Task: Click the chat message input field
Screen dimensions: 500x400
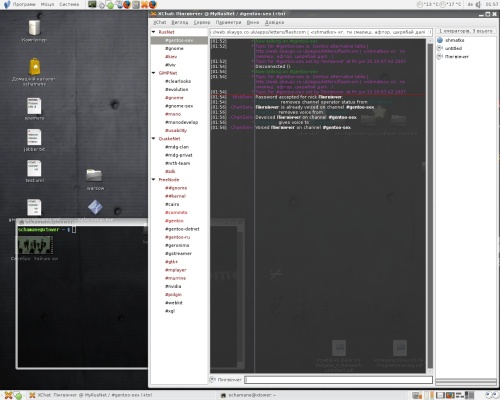Action: pyautogui.click(x=338, y=380)
